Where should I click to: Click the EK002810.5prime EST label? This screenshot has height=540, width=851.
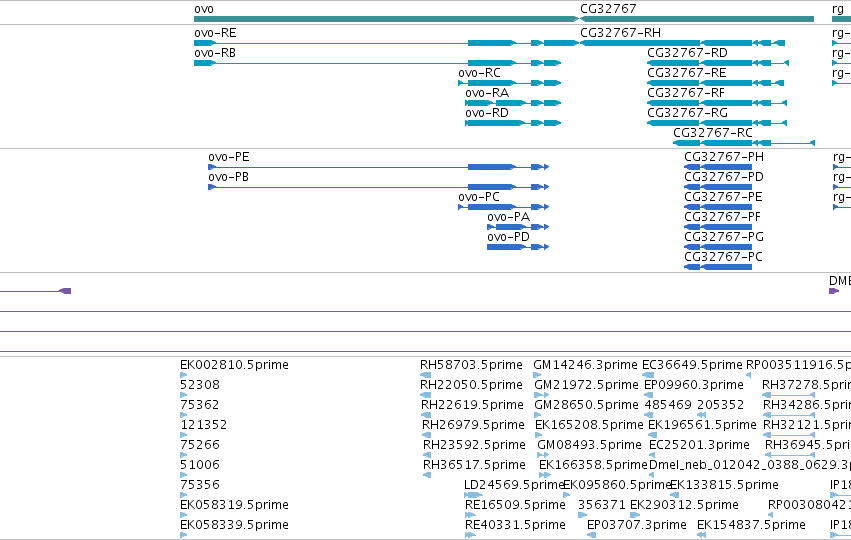(234, 365)
